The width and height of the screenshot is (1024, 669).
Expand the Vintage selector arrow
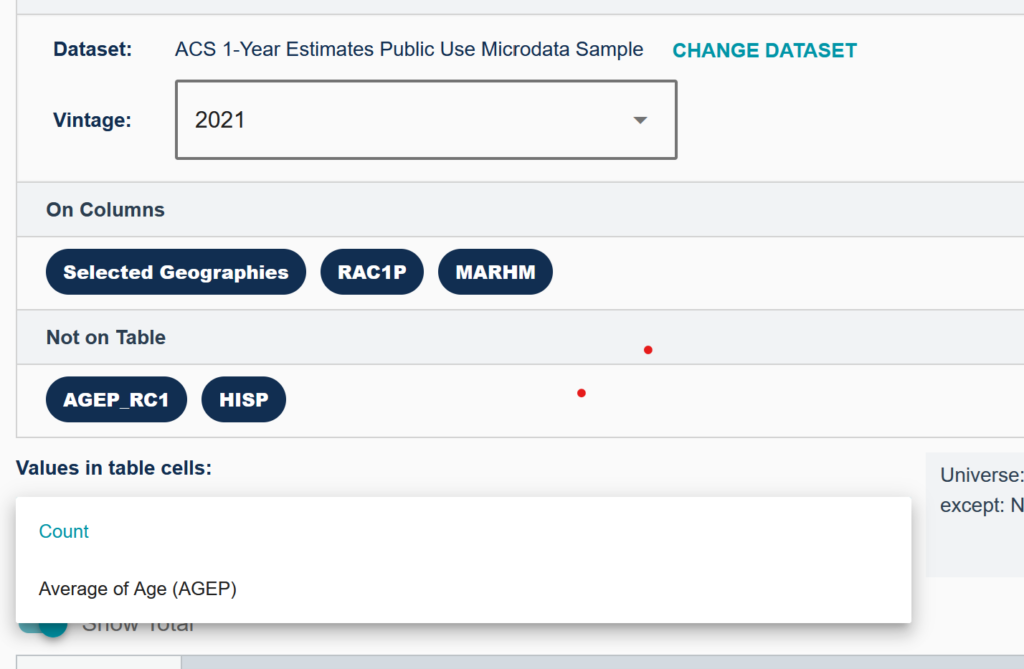(x=640, y=119)
